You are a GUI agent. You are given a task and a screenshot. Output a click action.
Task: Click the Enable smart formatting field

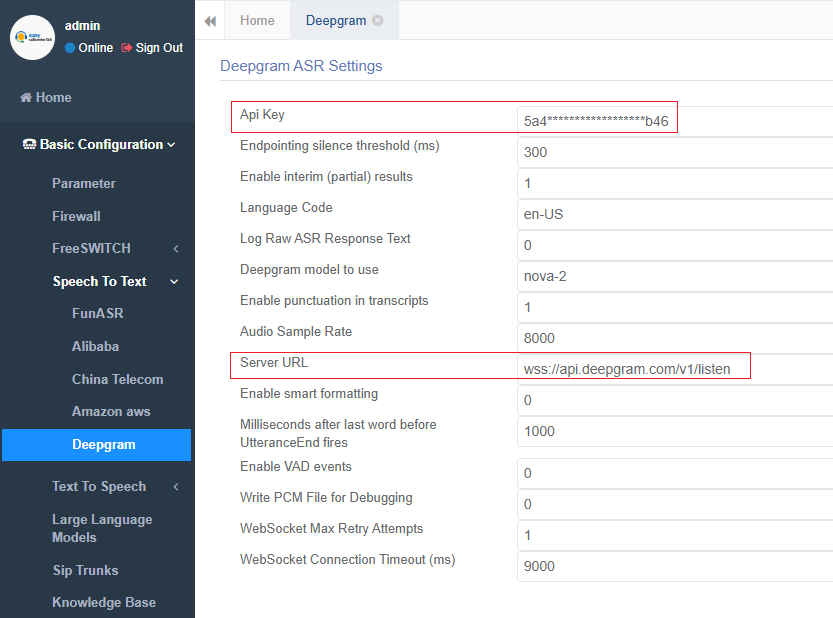click(675, 400)
